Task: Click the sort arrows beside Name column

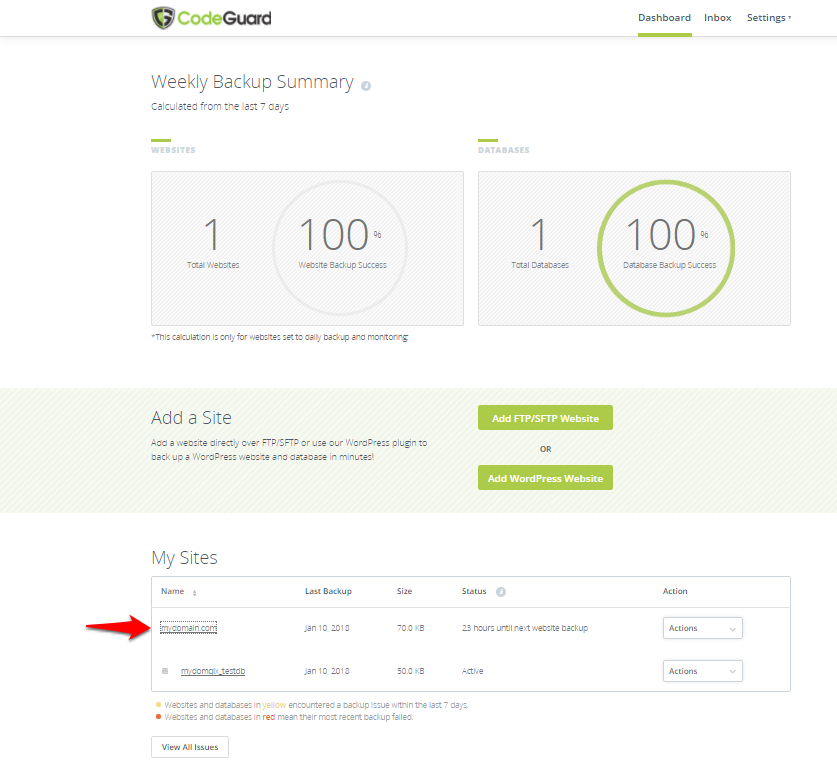Action: coord(194,593)
